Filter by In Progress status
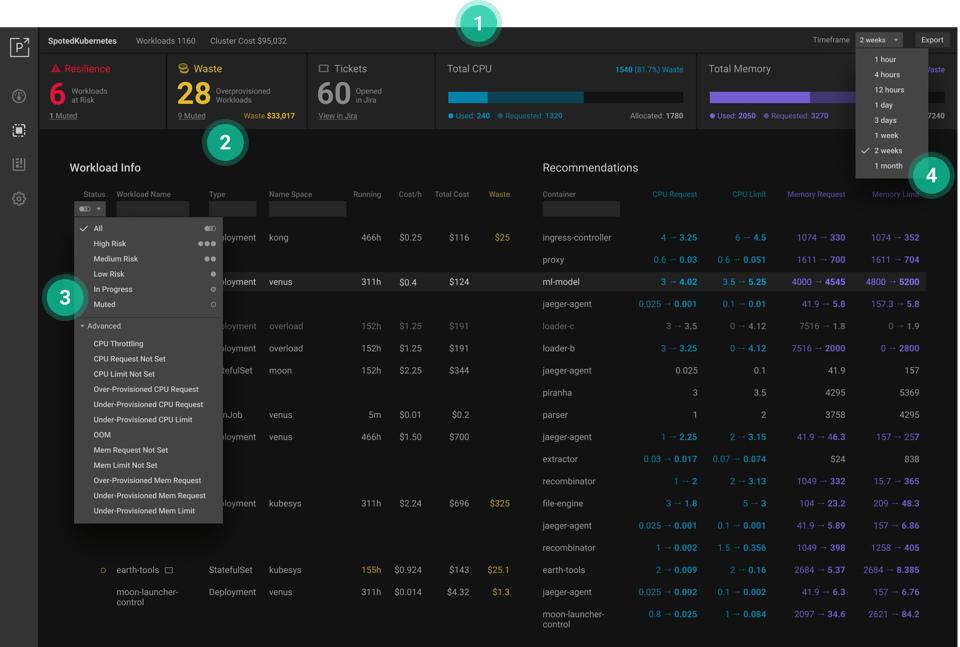 (x=148, y=290)
